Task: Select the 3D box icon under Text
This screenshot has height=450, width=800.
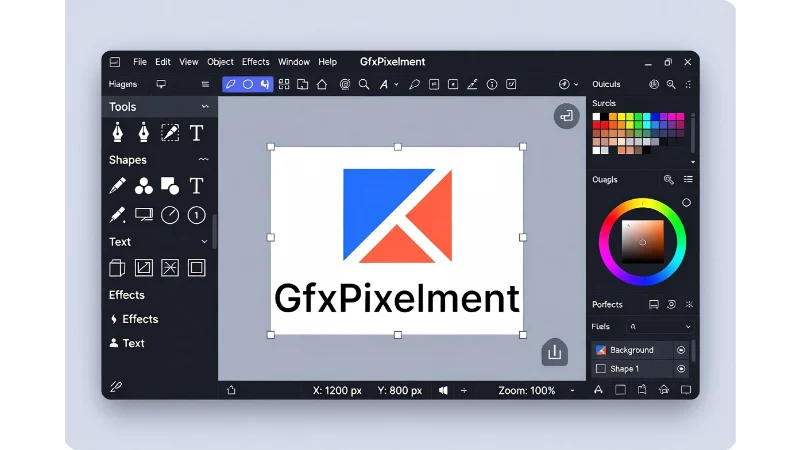Action: [x=117, y=268]
